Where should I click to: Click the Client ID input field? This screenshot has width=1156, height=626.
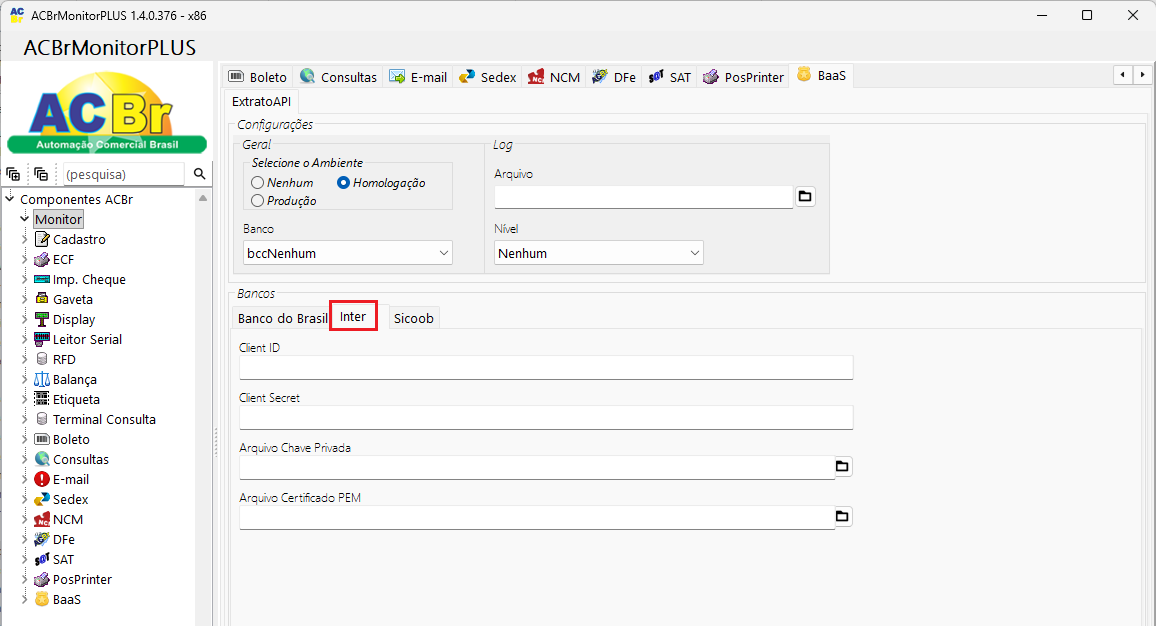point(546,367)
